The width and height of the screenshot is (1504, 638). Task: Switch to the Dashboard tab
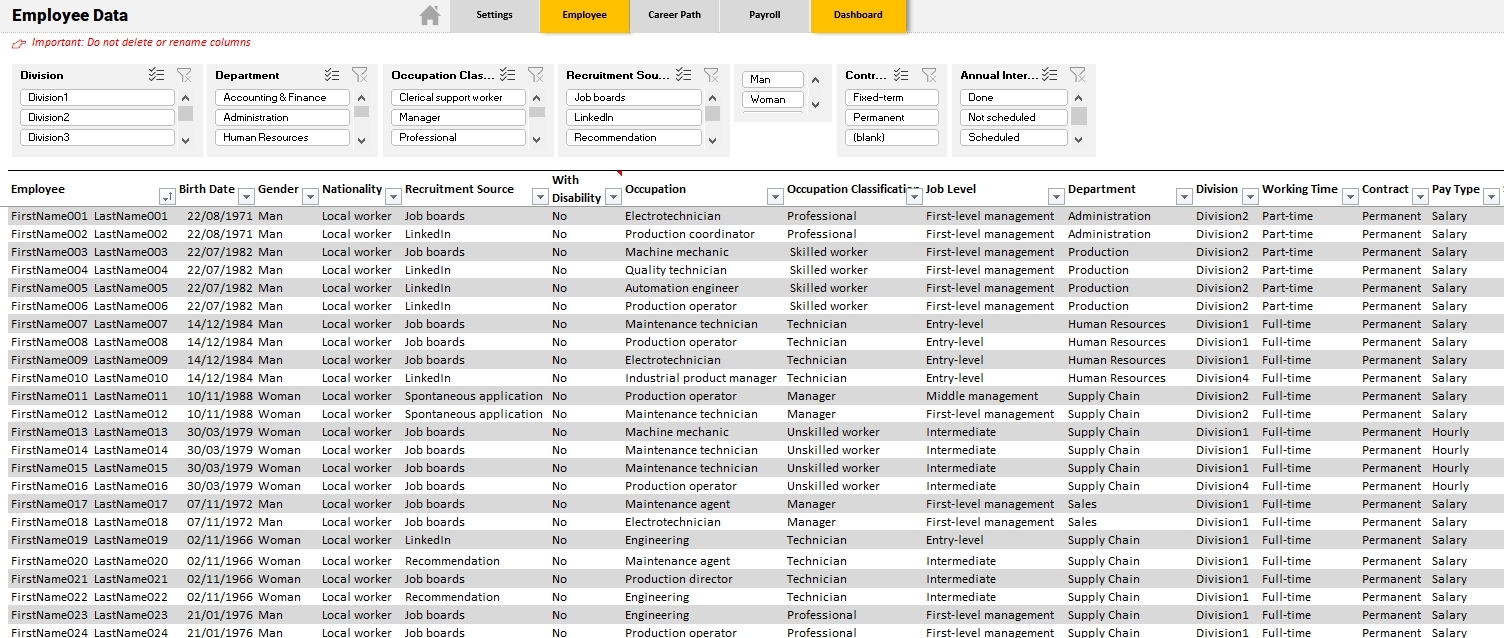(858, 15)
